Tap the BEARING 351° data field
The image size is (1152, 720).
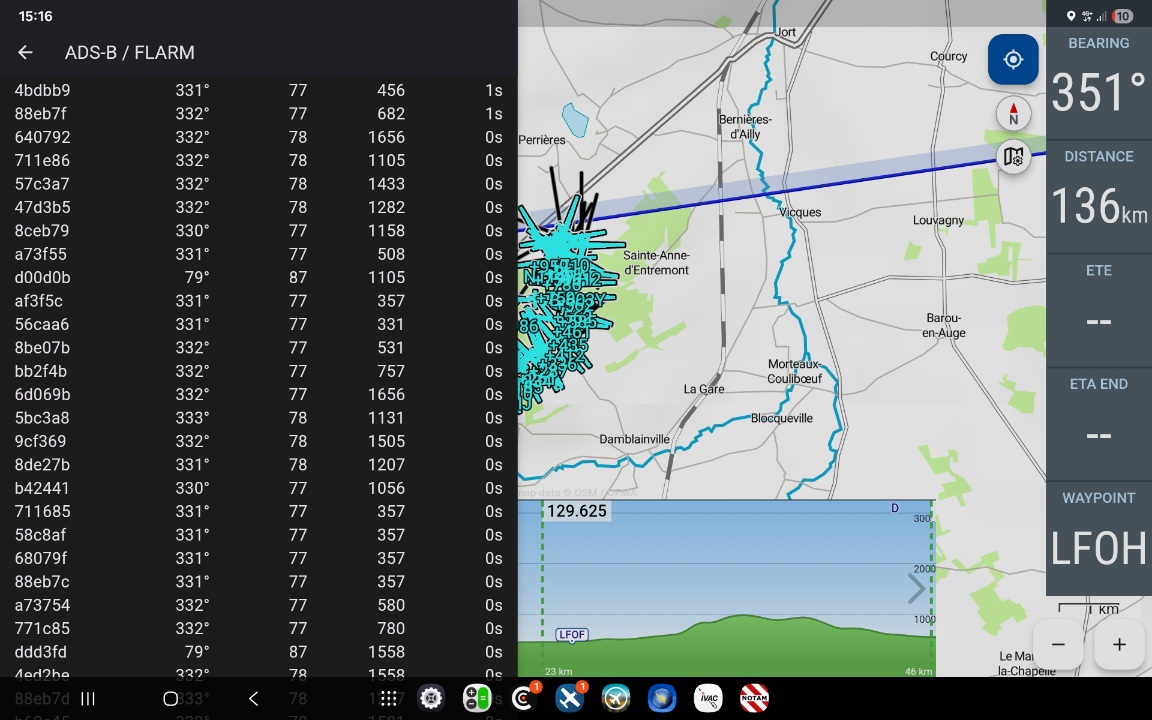click(1098, 82)
